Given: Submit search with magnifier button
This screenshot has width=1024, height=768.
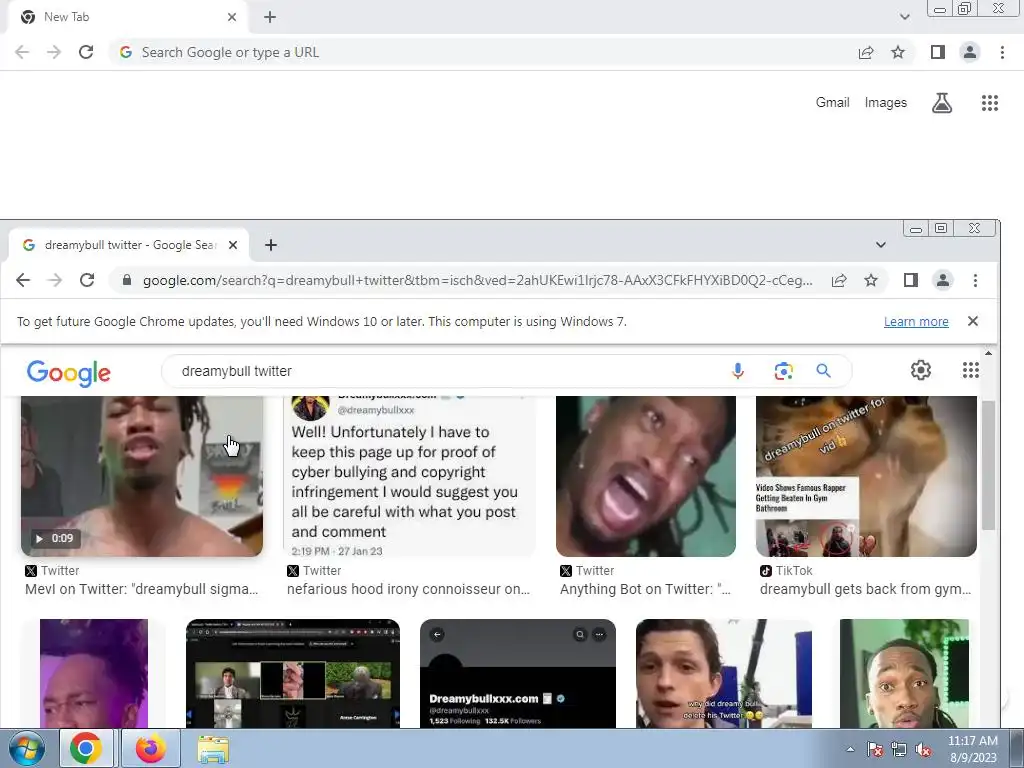Looking at the screenshot, I should click(824, 371).
